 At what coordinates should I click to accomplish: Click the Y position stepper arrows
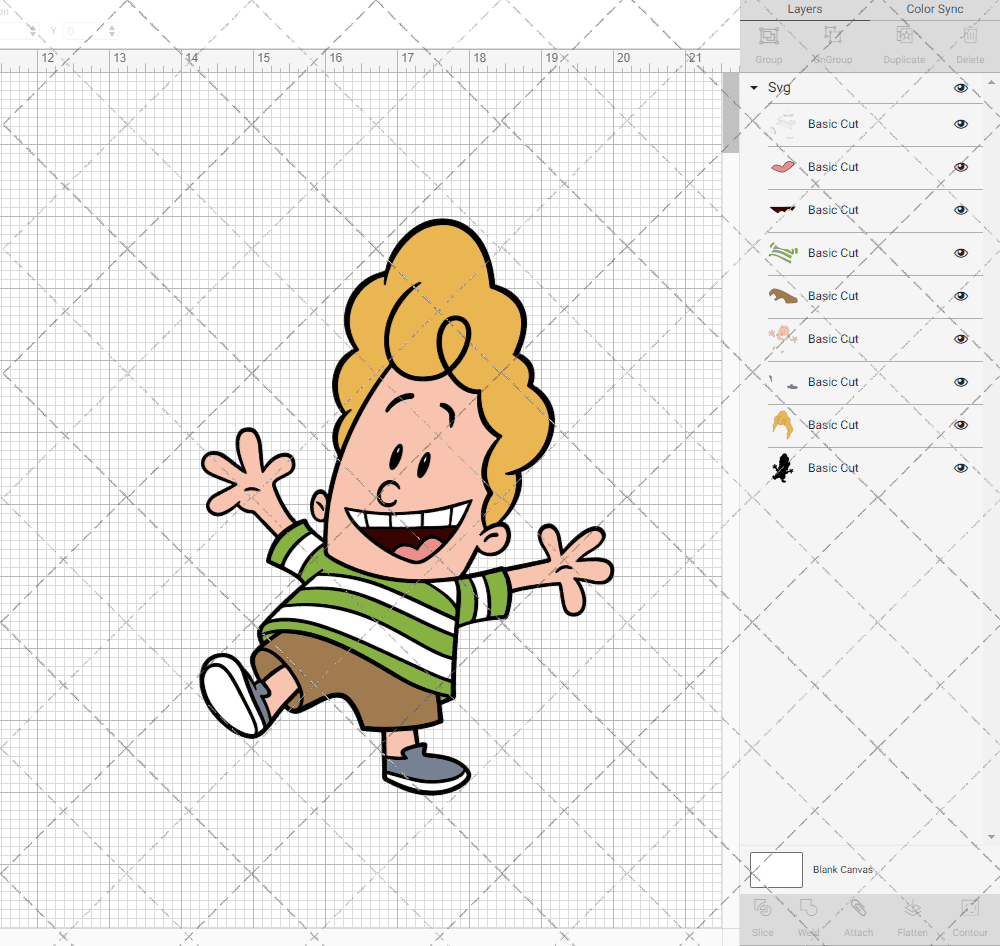click(112, 31)
